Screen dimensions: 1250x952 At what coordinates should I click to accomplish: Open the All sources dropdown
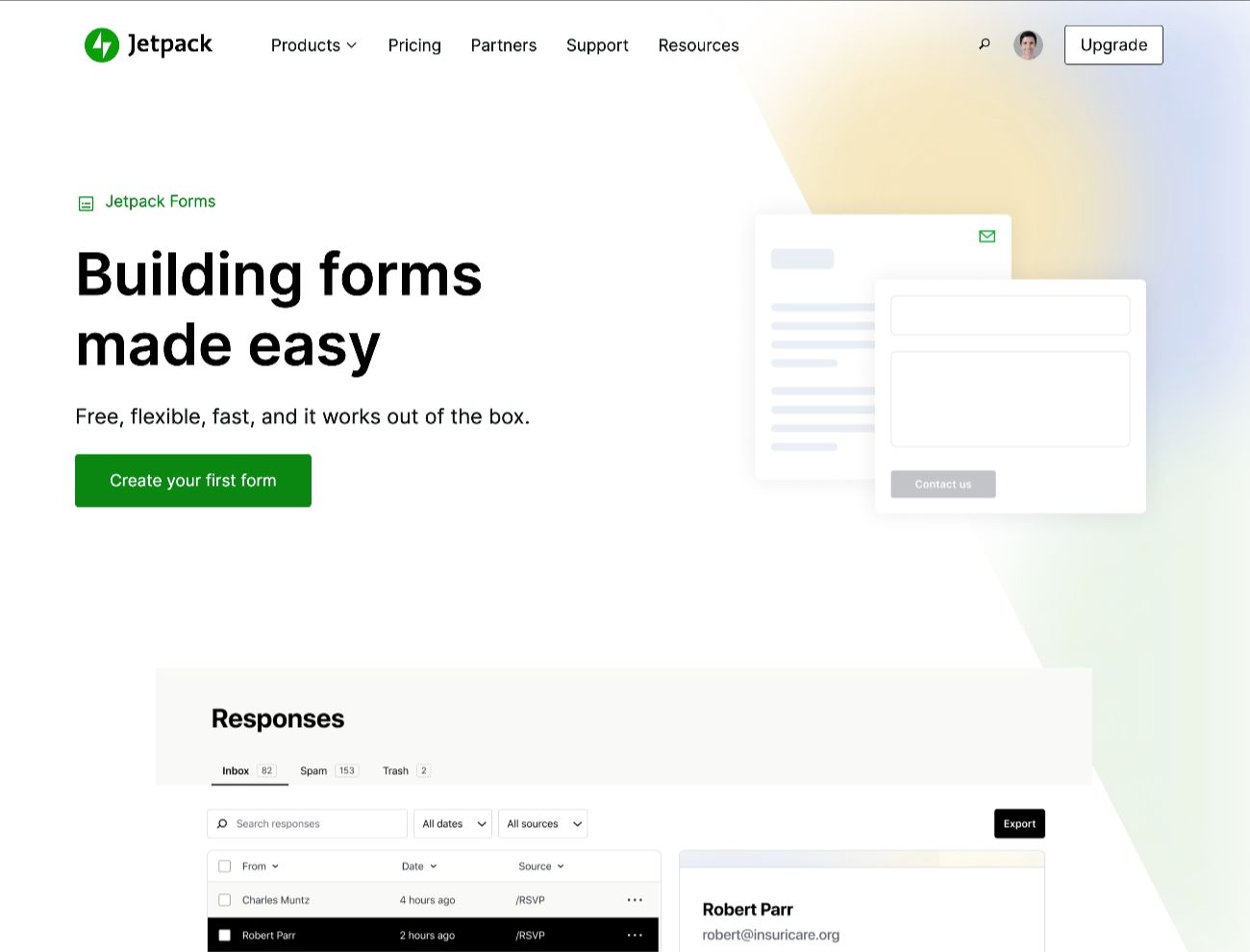542,823
